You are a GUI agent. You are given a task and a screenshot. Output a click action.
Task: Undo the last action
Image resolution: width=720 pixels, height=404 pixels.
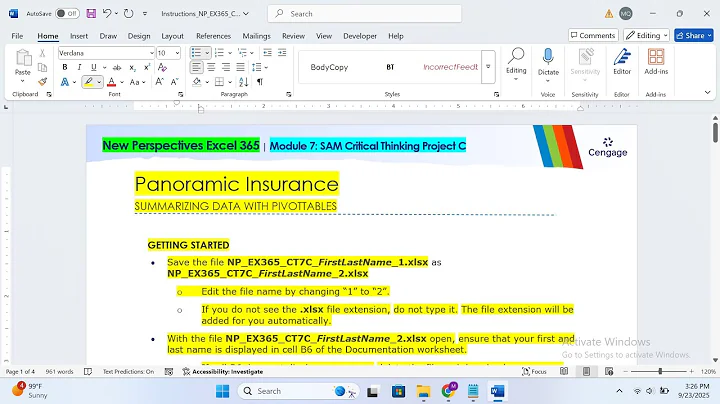pos(107,13)
